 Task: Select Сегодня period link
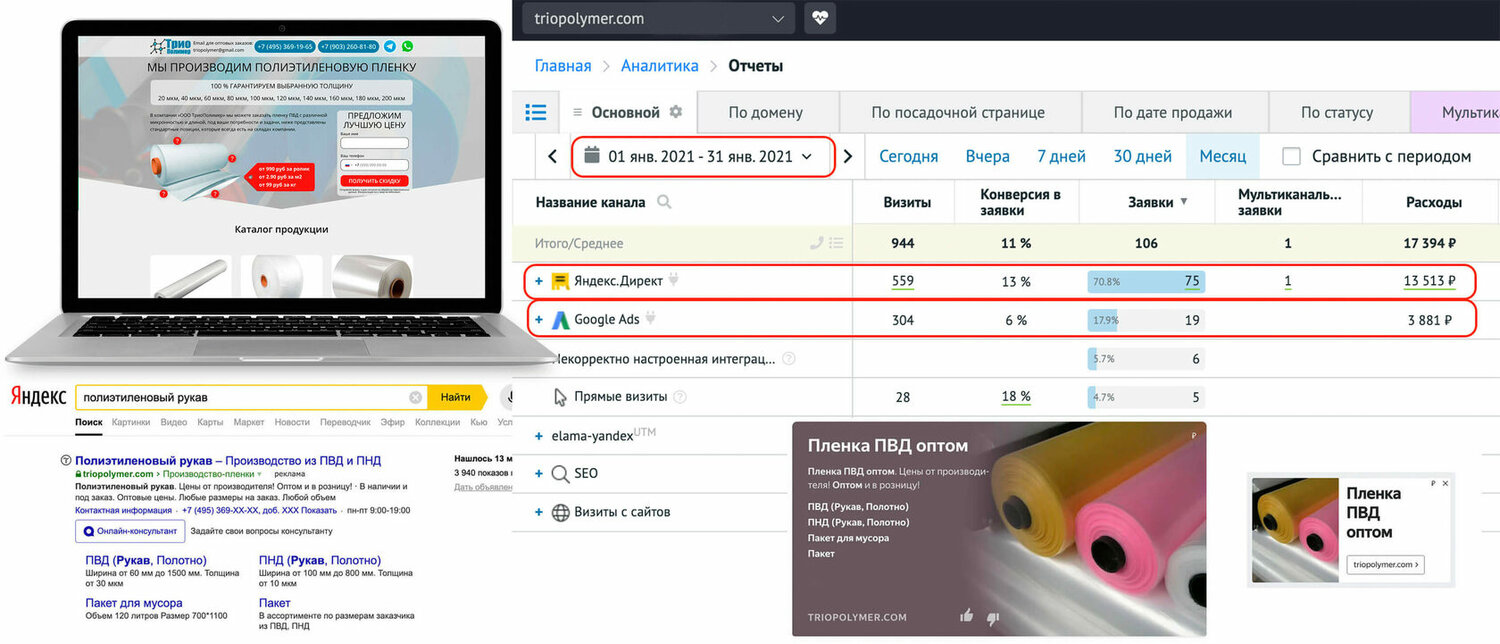tap(908, 156)
